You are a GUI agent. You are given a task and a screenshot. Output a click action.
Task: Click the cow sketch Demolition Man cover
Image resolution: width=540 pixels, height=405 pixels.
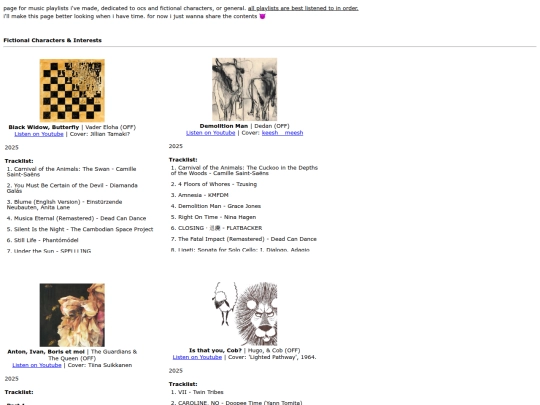pos(245,89)
